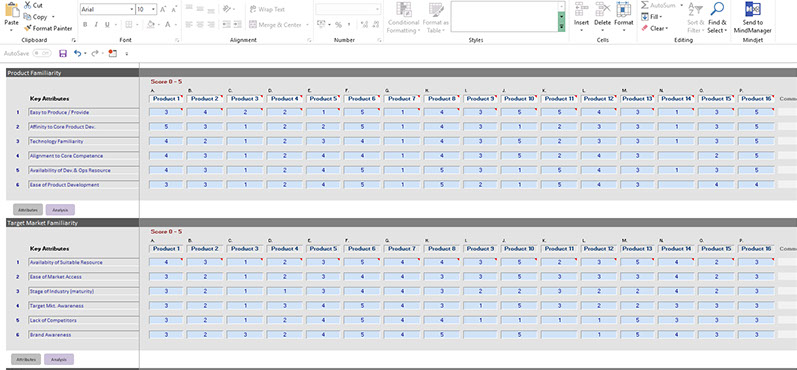The image size is (797, 370).
Task: Increase font size with the larger A
Action: pyautogui.click(x=163, y=10)
